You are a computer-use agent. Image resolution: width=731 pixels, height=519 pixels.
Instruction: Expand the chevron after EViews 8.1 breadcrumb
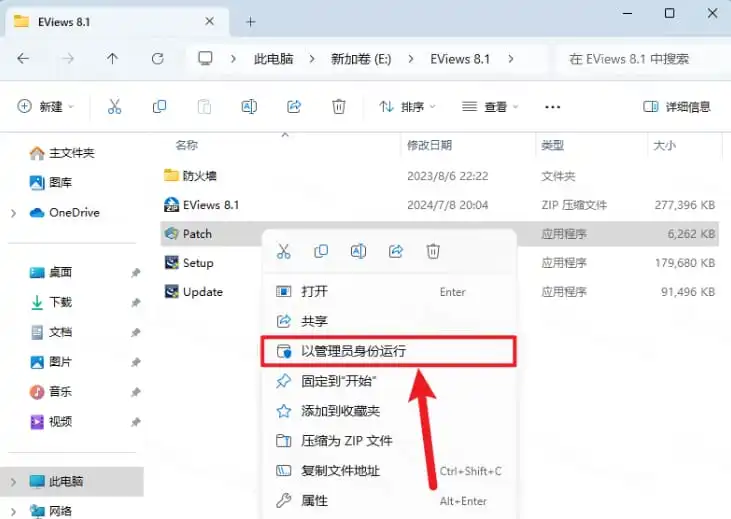[511, 59]
